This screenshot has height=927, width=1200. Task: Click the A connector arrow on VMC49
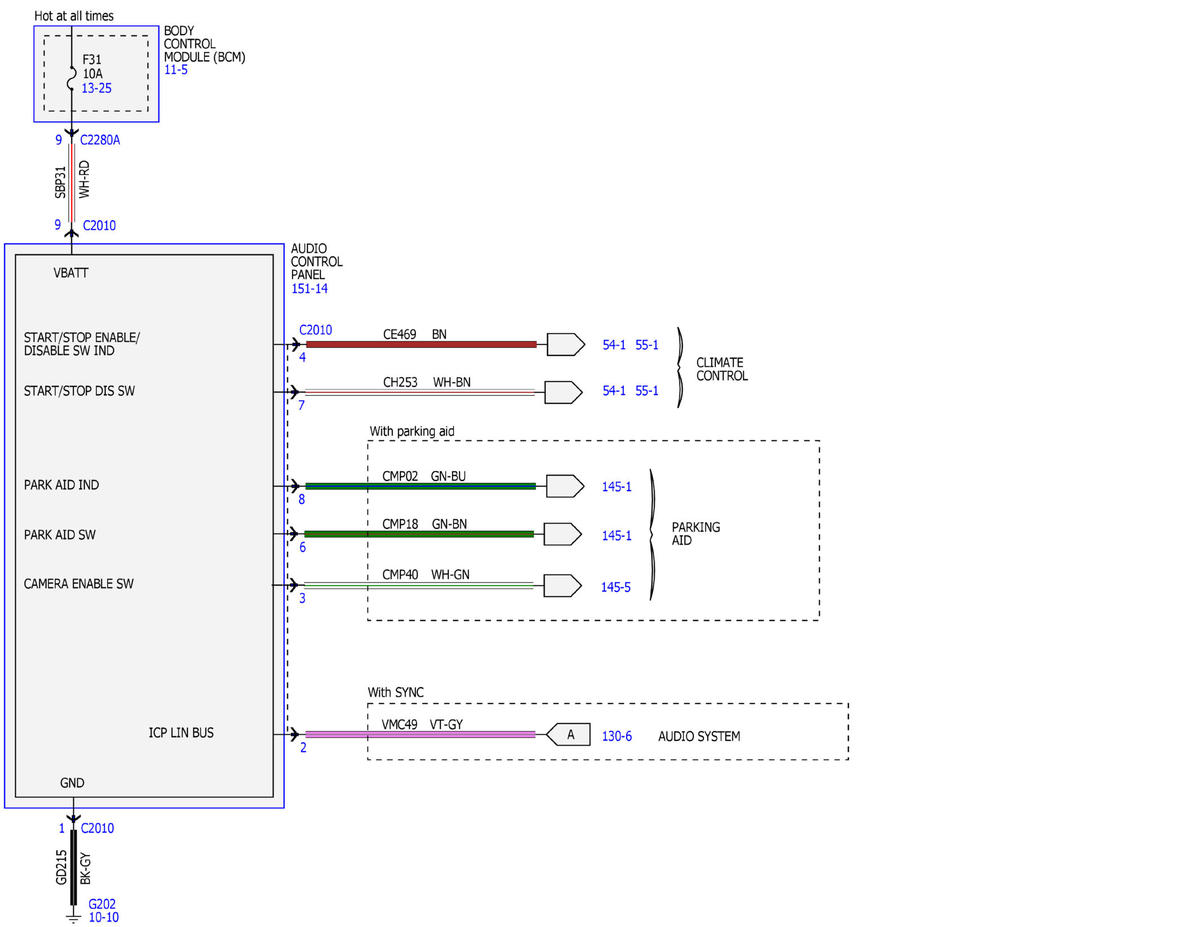click(567, 735)
